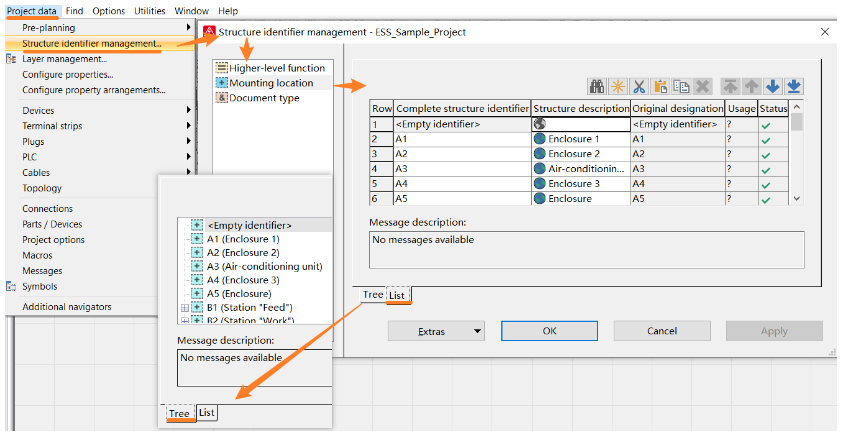This screenshot has height=435, width=841.
Task: Click the globe icon in Enclosure 3 row
Action: (x=540, y=183)
